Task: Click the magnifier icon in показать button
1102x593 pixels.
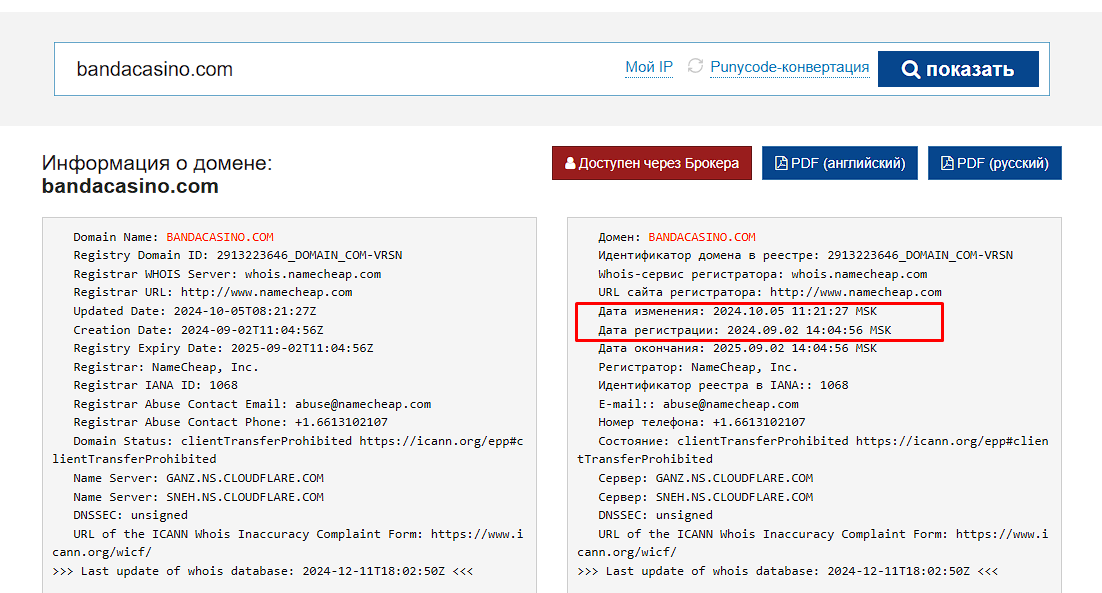Action: [910, 69]
